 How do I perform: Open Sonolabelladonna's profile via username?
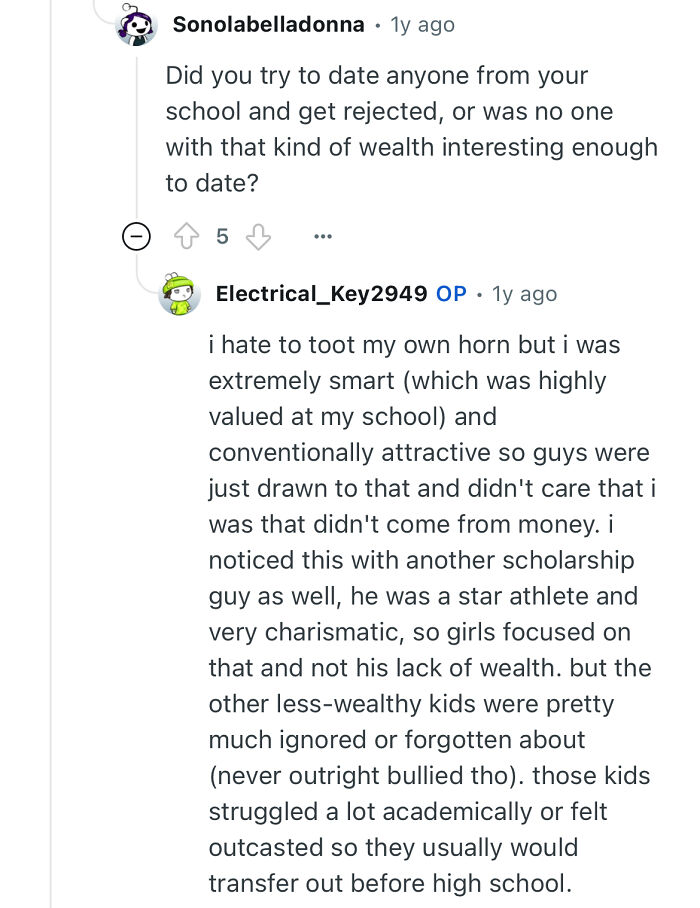pyautogui.click(x=268, y=24)
